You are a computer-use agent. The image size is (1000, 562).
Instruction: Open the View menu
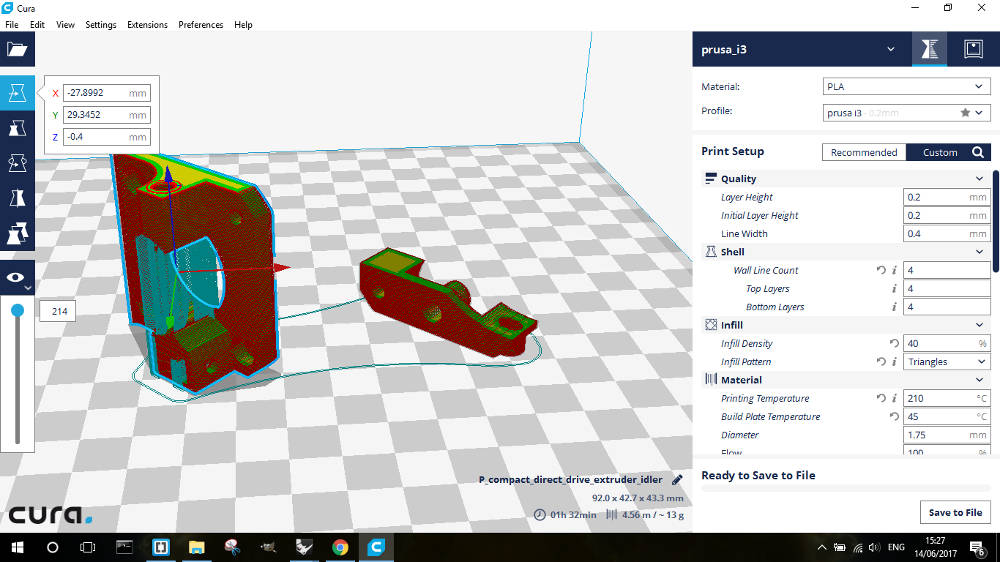point(65,24)
